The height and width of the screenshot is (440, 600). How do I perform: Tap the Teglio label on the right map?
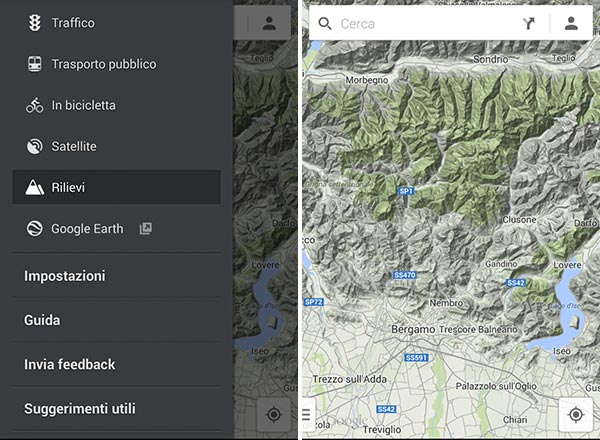[x=564, y=58]
